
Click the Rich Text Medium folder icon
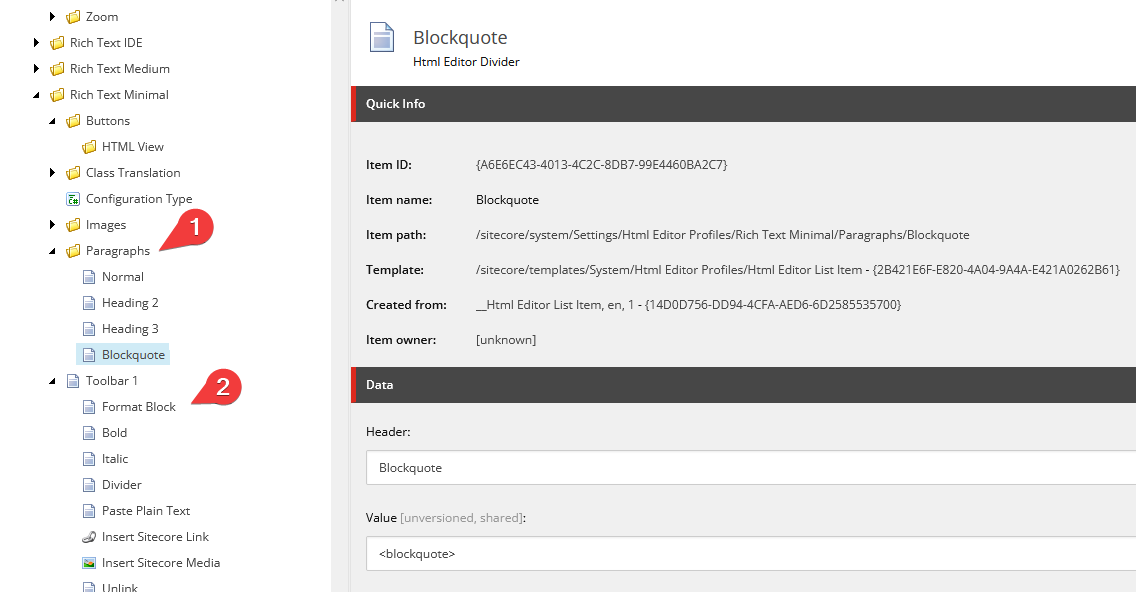[57, 69]
